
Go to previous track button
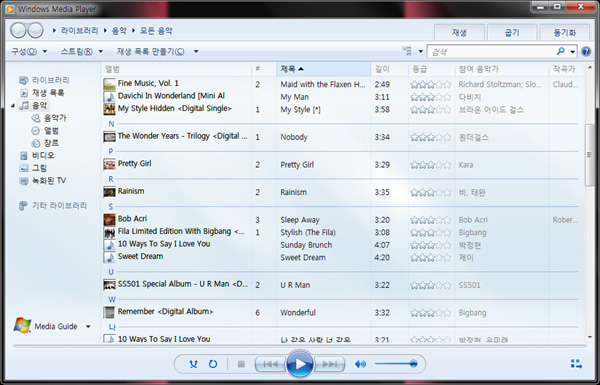[x=271, y=364]
